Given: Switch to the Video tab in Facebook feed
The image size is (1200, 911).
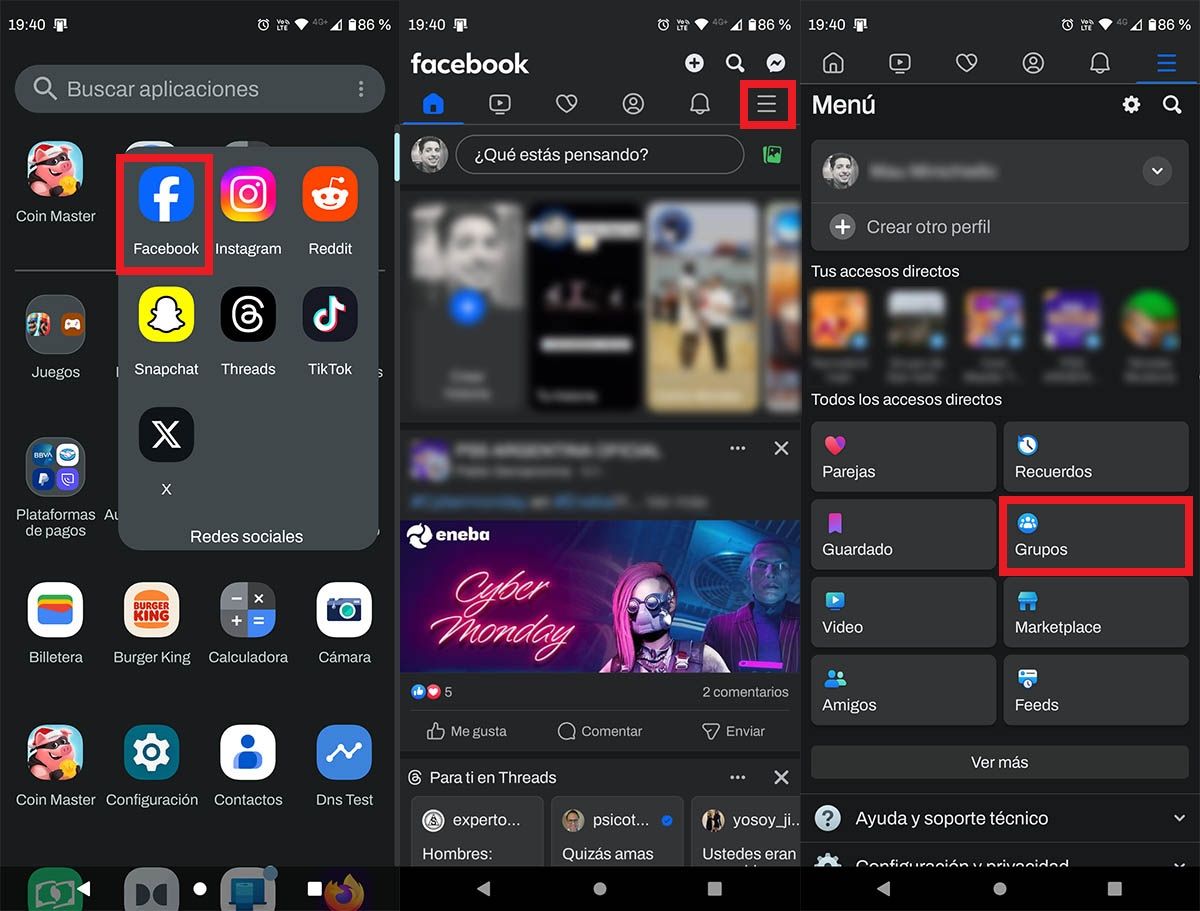Looking at the screenshot, I should (x=500, y=104).
